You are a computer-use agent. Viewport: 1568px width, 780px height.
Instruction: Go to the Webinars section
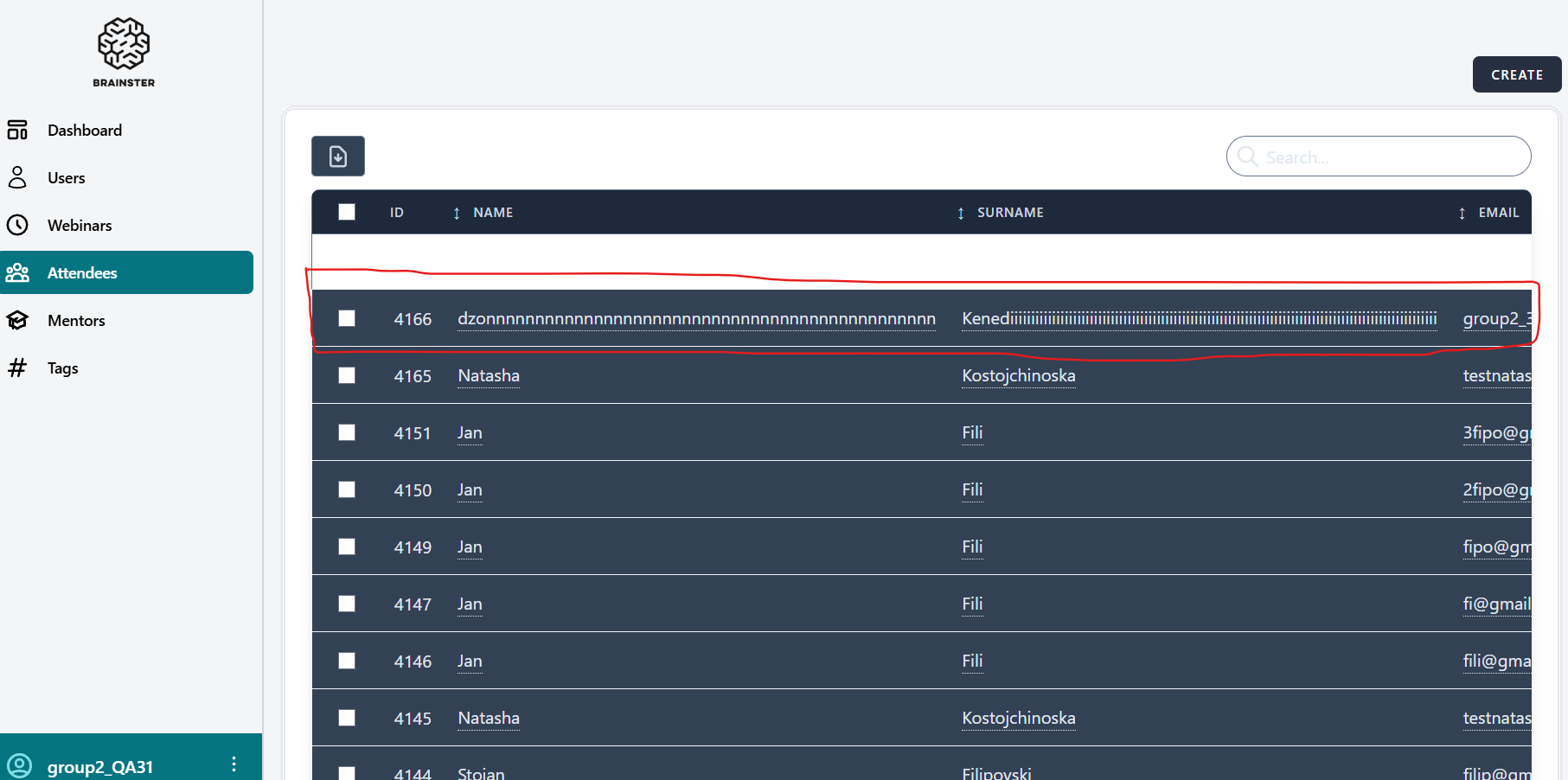[x=80, y=225]
